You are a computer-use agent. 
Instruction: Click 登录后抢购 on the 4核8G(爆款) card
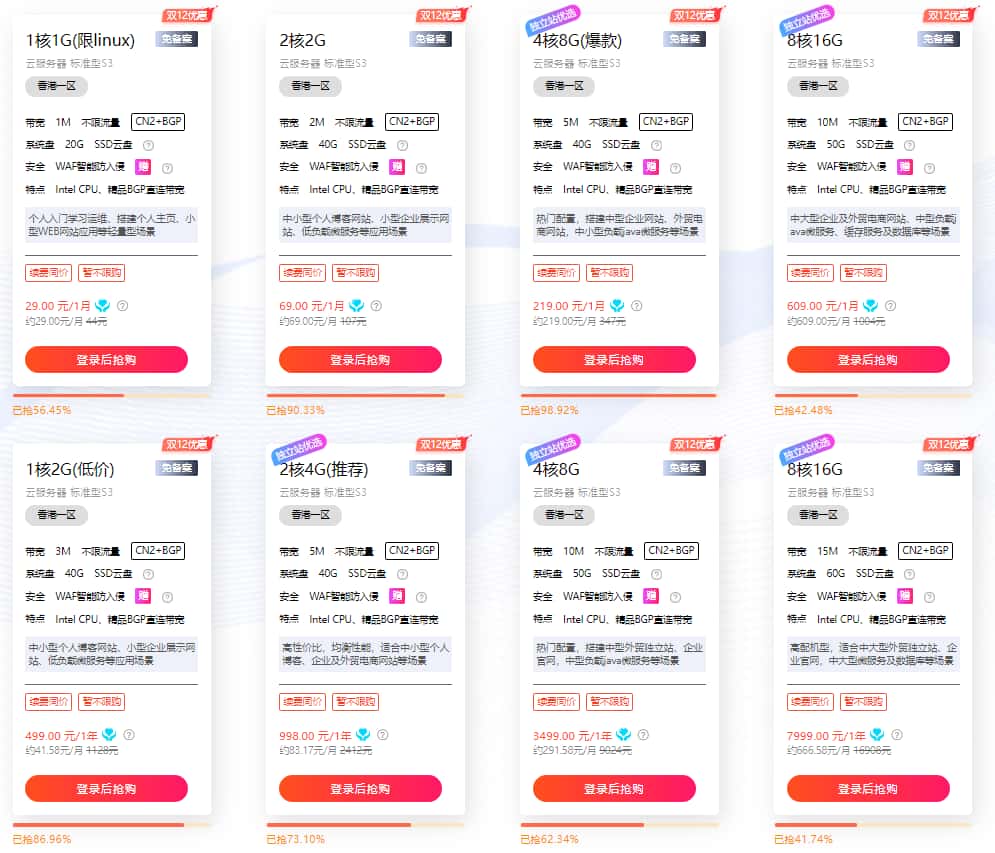[615, 359]
